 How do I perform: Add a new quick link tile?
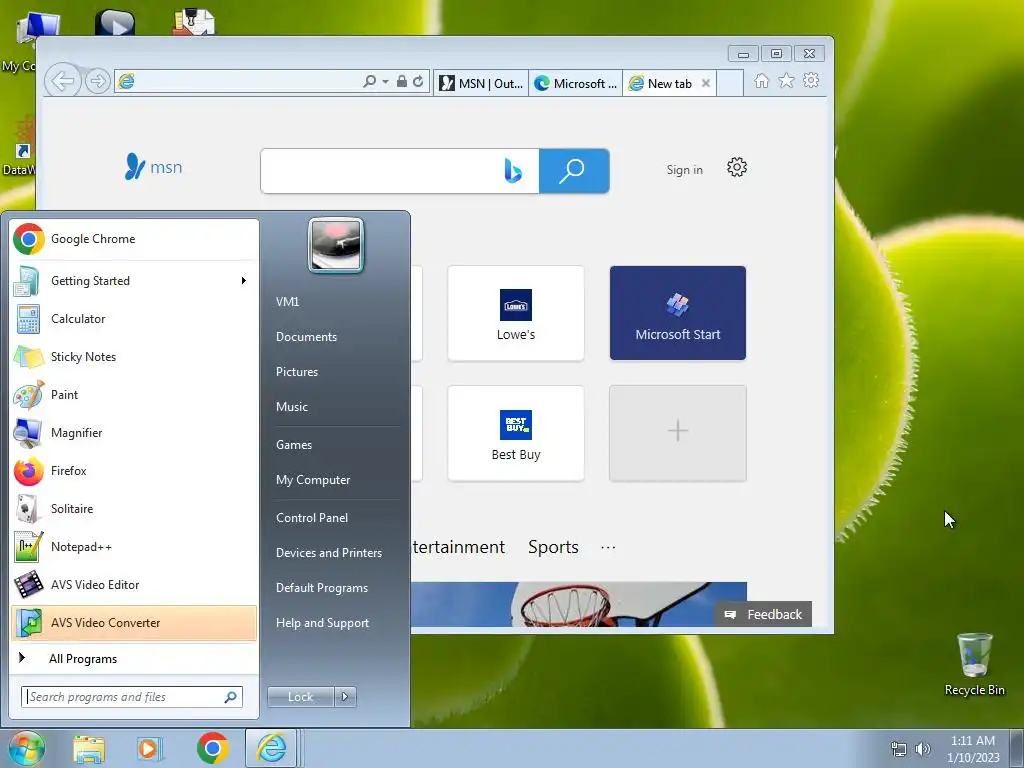click(x=678, y=433)
